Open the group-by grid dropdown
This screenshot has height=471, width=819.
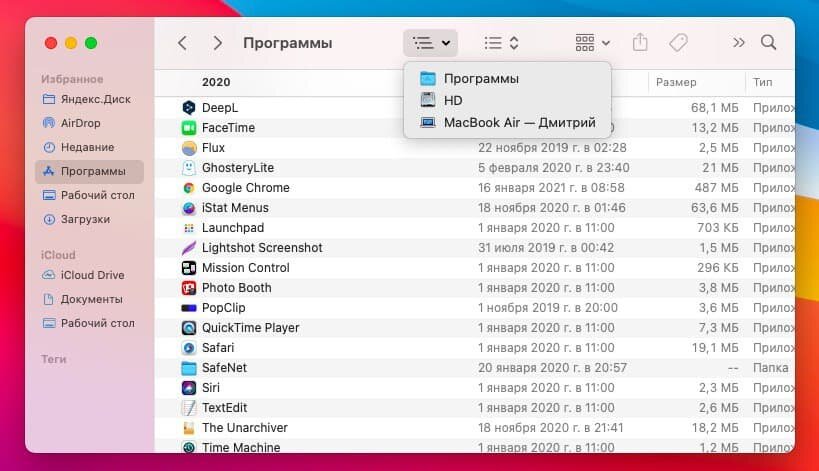592,43
